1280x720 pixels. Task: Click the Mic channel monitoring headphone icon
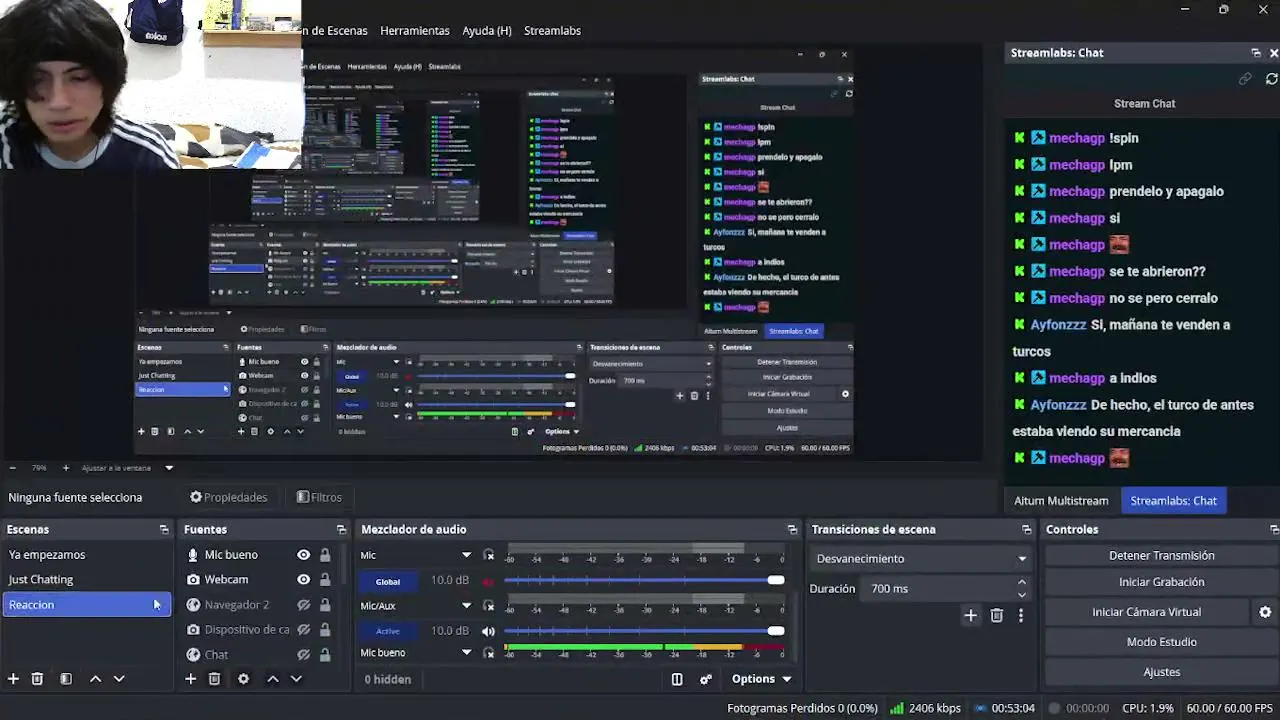point(489,555)
